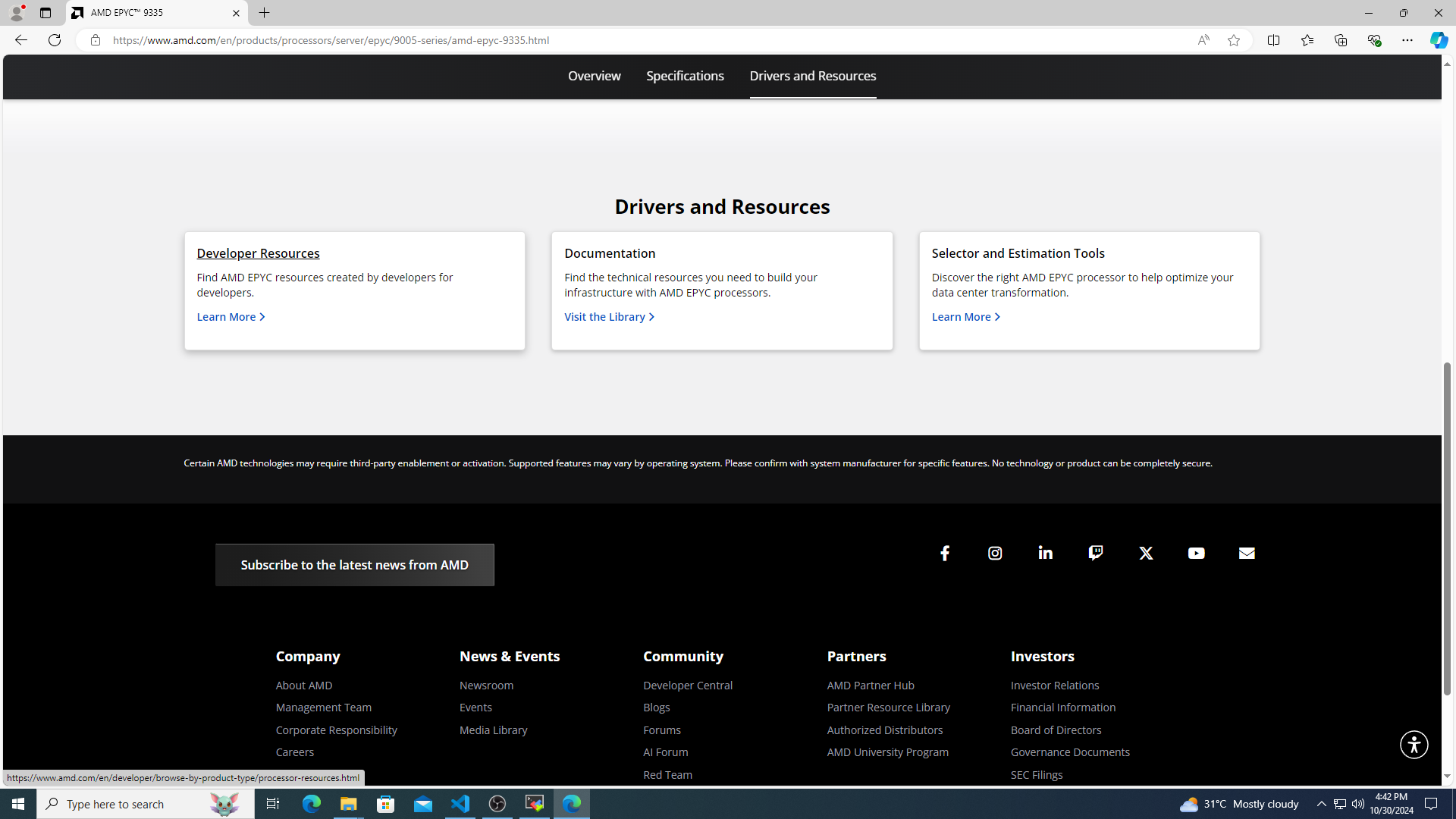Click Subscribe to the latest news button
Viewport: 1456px width, 819px height.
[354, 565]
